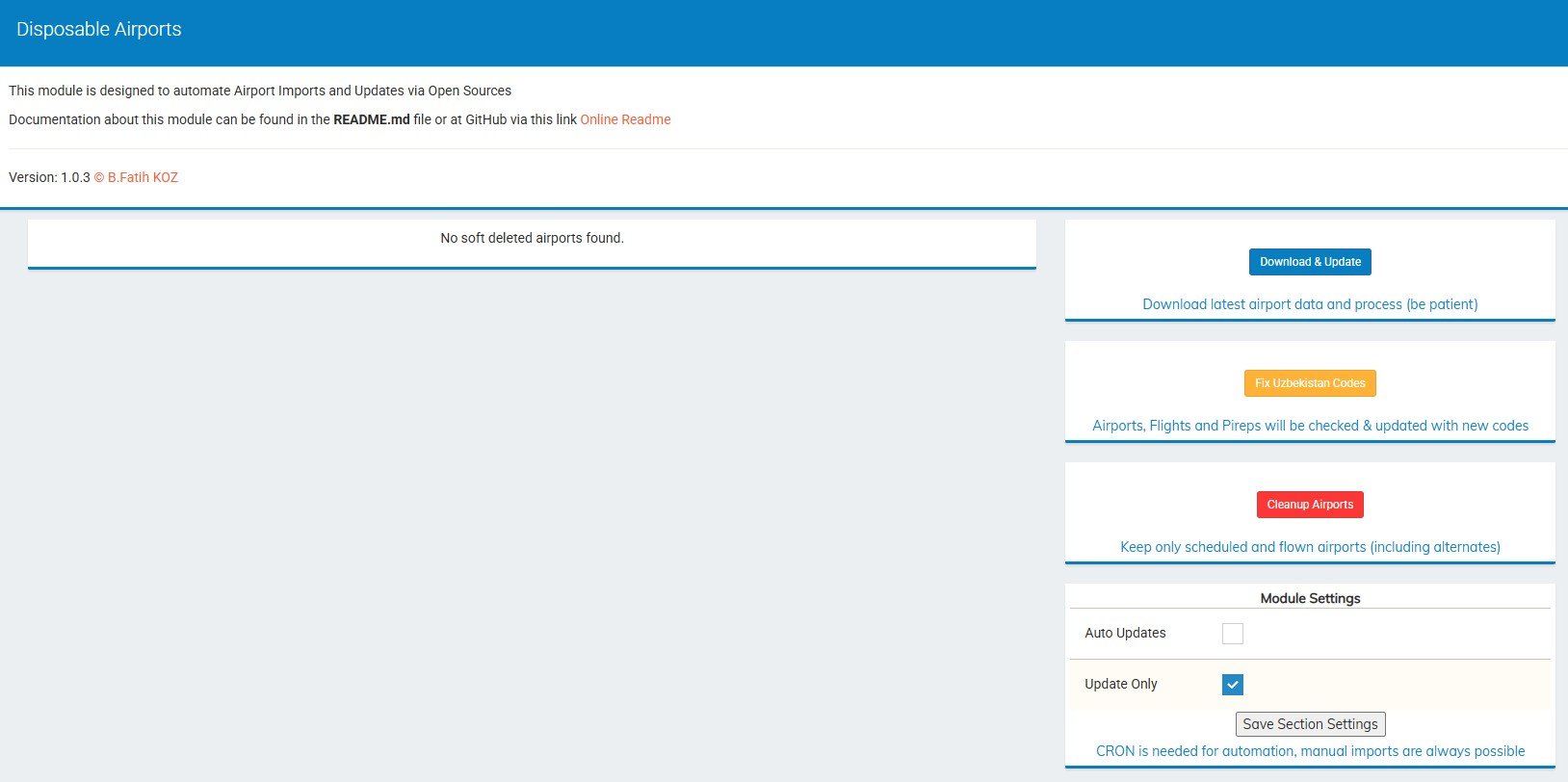Click the Module Settings header
Screen dimensions: 1568x782
[1310, 598]
